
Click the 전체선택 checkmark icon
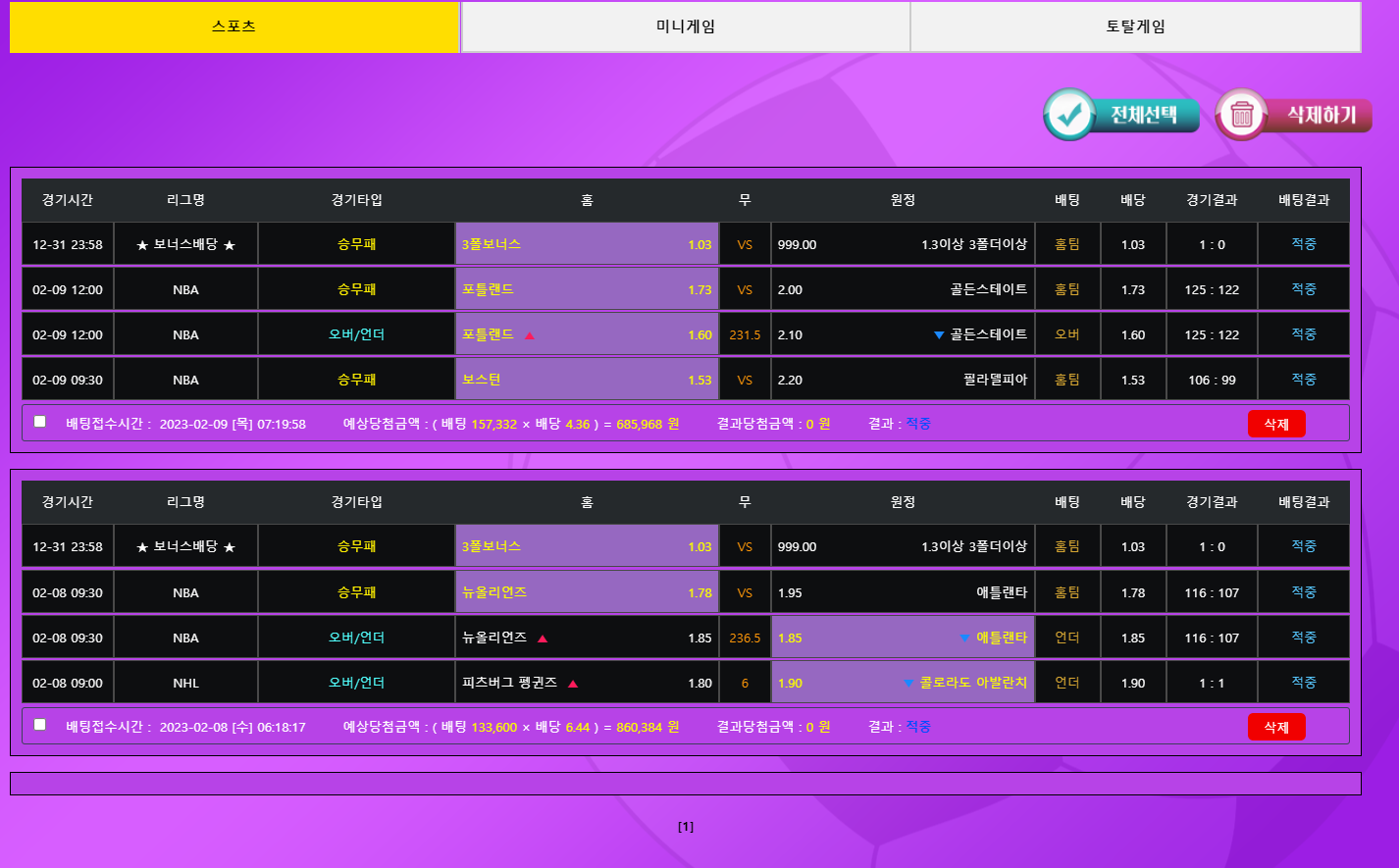[x=1068, y=115]
